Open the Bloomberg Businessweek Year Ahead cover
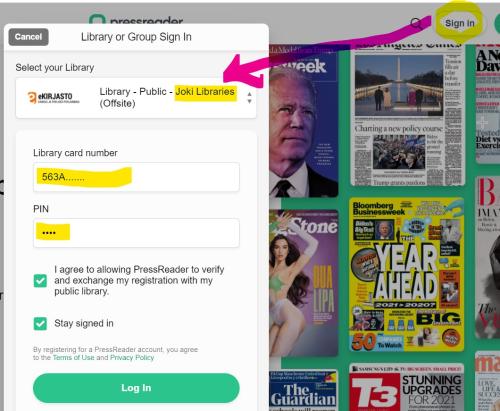The height and width of the screenshot is (411, 500). [x=407, y=274]
